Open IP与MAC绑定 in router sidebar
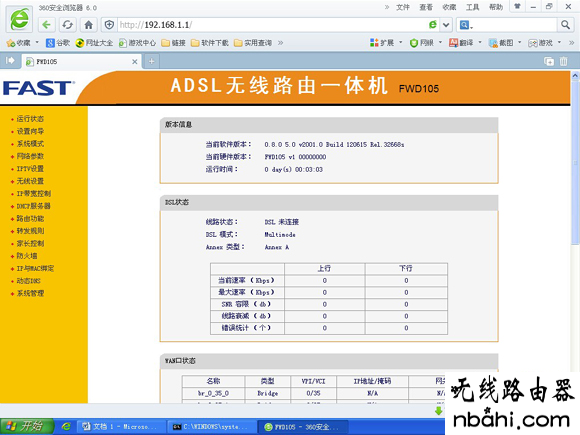The width and height of the screenshot is (580, 435). [35, 269]
